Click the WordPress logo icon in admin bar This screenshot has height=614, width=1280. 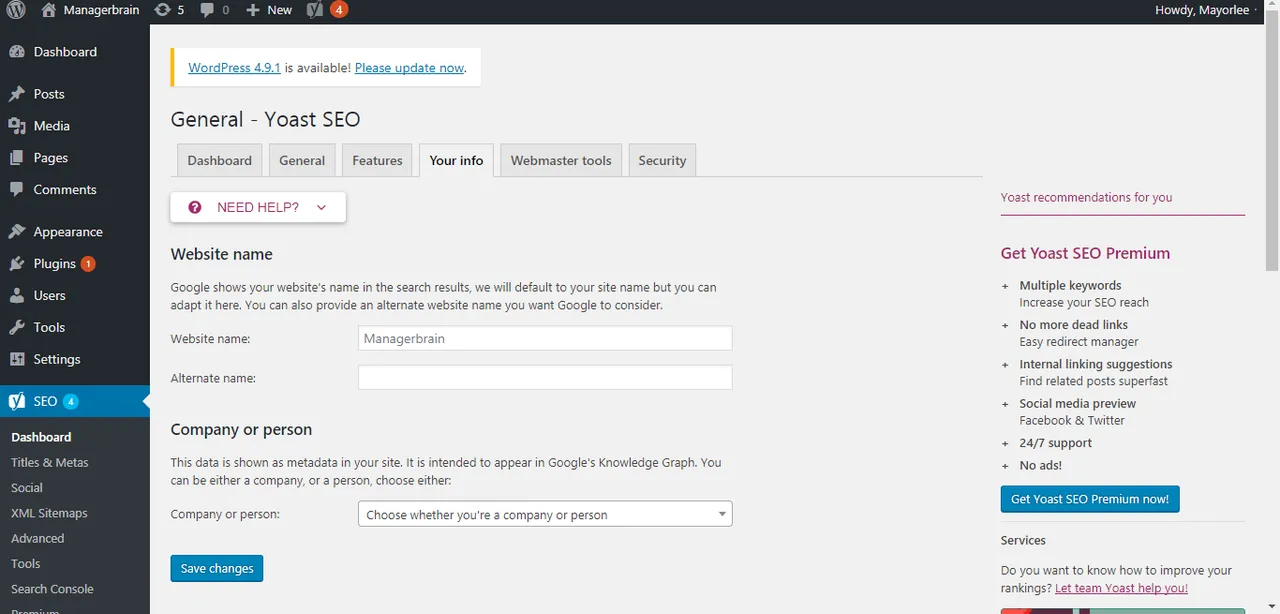(16, 10)
